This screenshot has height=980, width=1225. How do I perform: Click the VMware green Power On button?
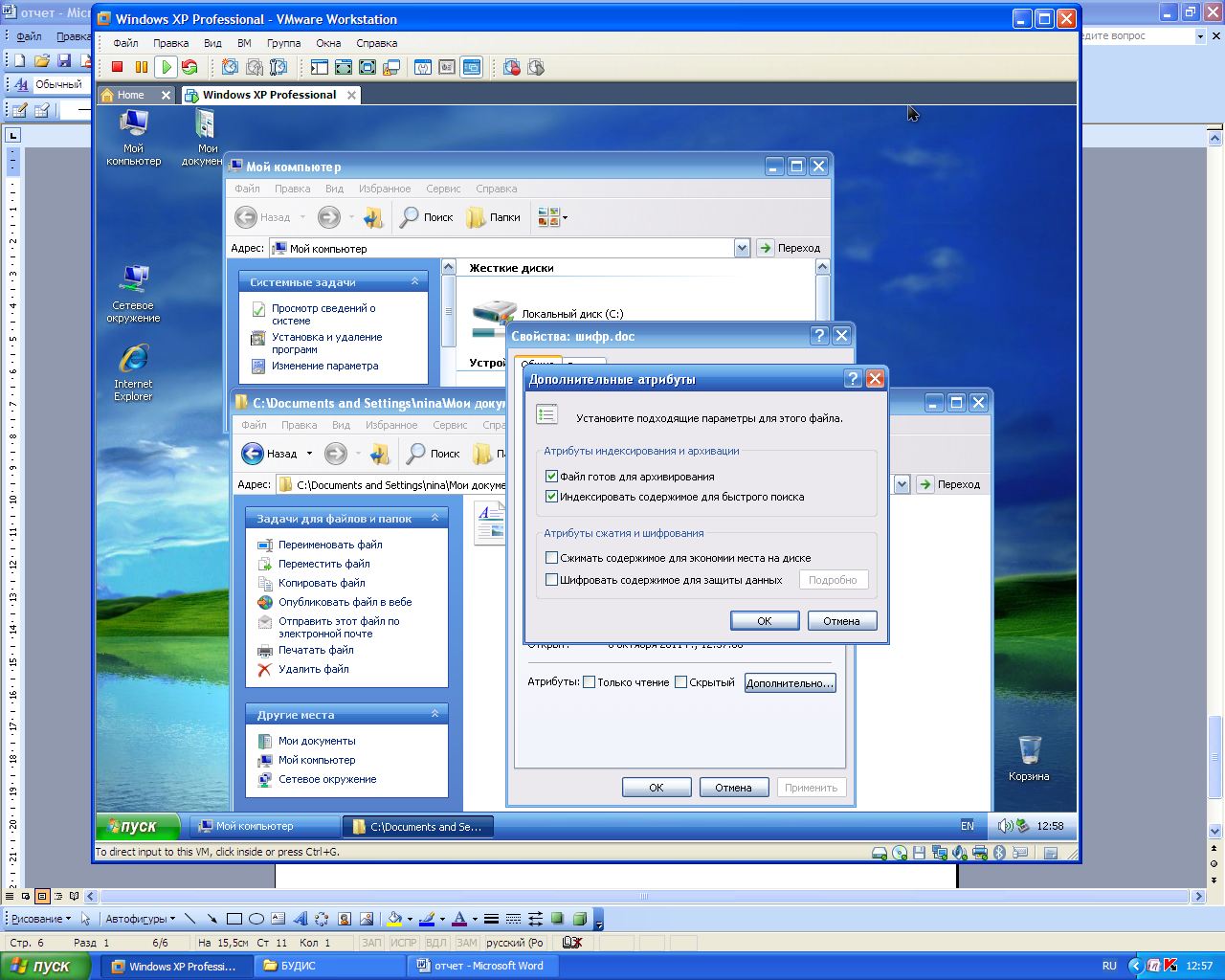coord(166,67)
